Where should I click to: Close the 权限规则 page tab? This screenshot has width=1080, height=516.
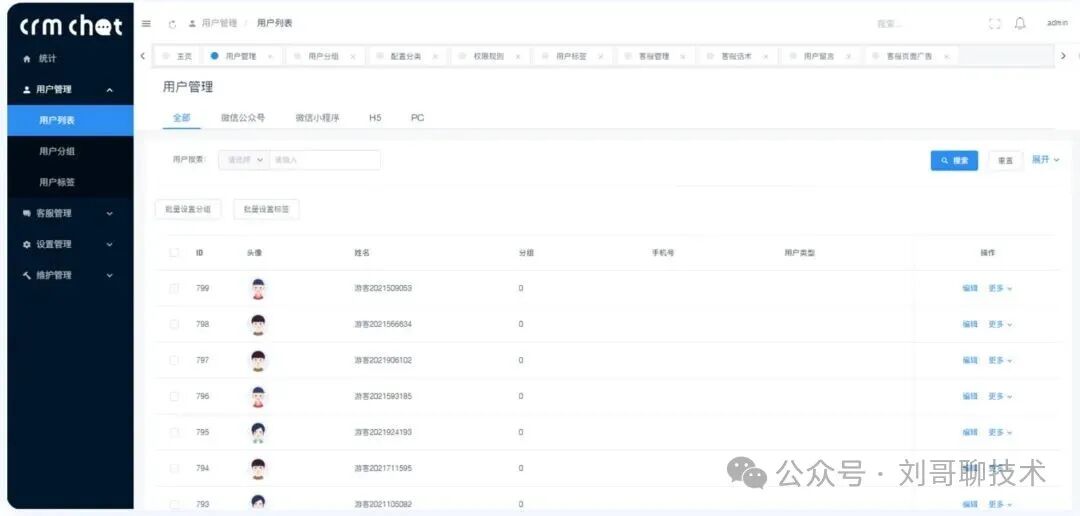(518, 56)
